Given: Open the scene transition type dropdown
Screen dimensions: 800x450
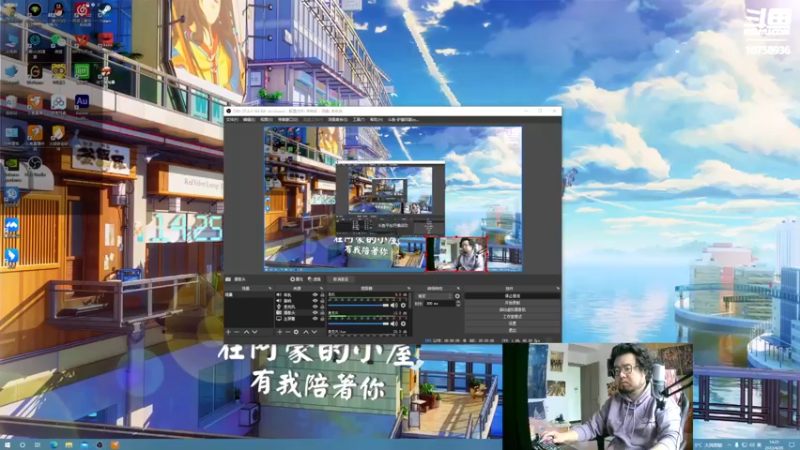Looking at the screenshot, I should 434,296.
